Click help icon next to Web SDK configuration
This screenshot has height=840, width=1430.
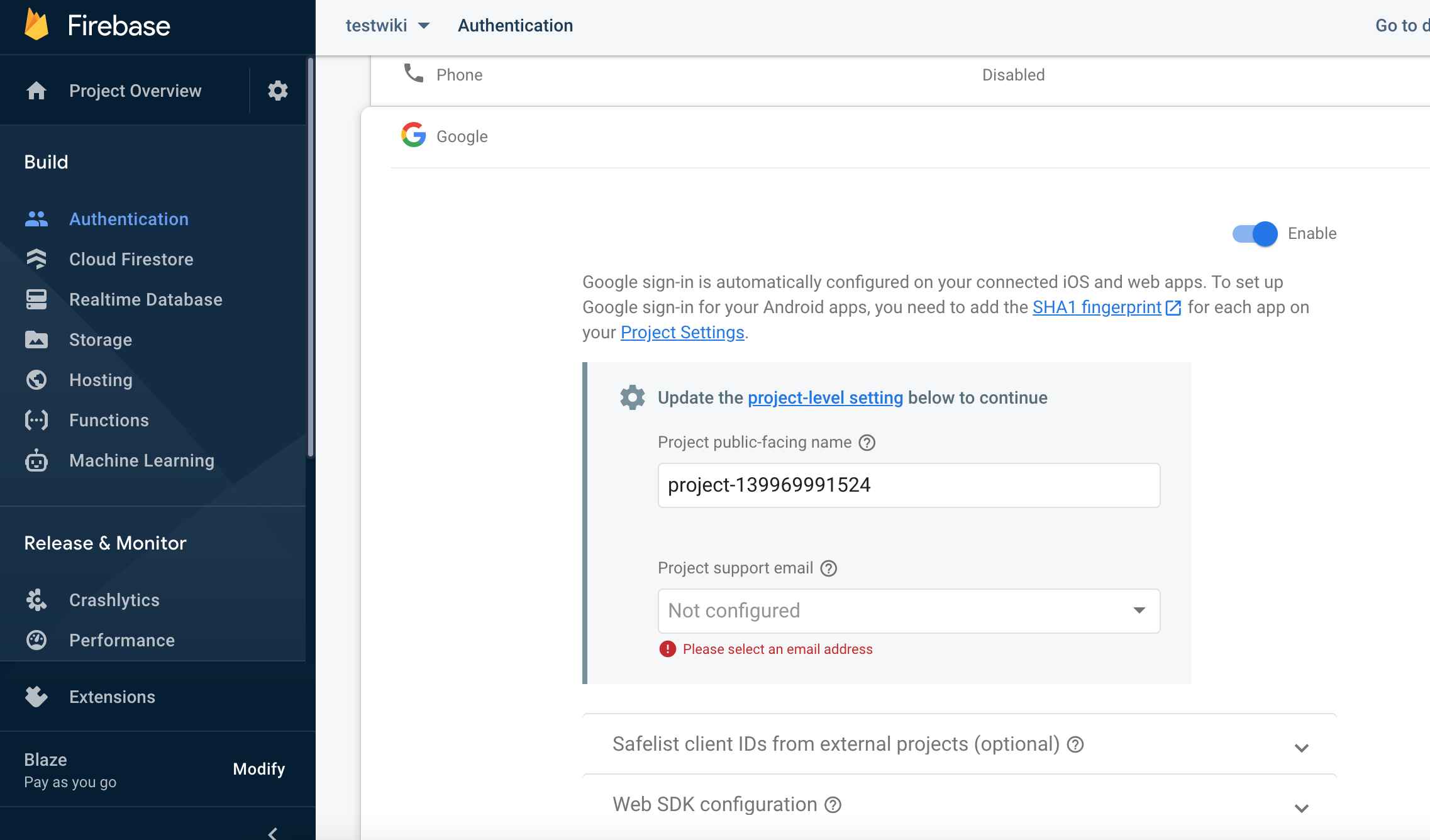[x=833, y=805]
